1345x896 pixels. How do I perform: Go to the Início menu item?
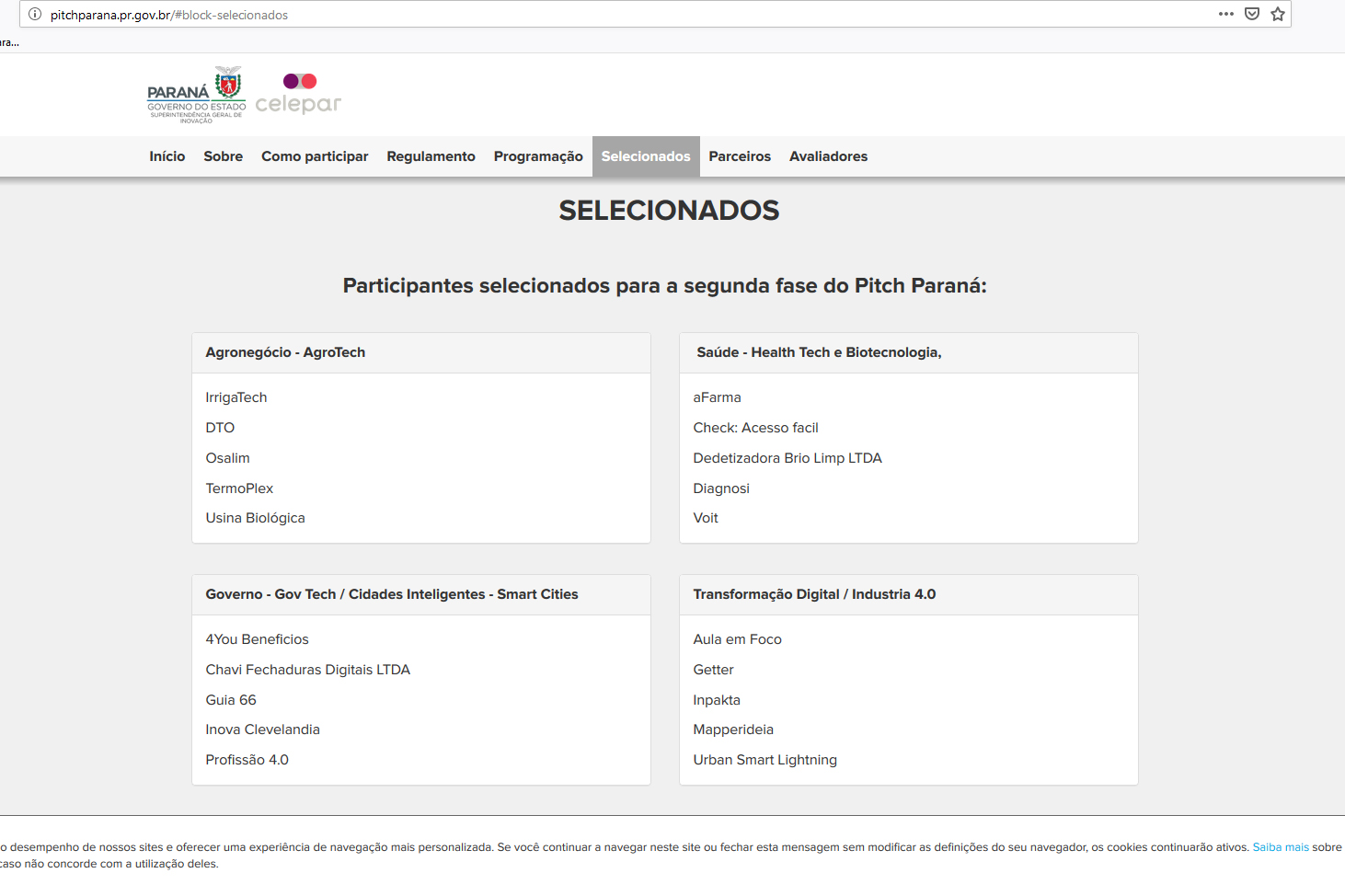tap(167, 156)
